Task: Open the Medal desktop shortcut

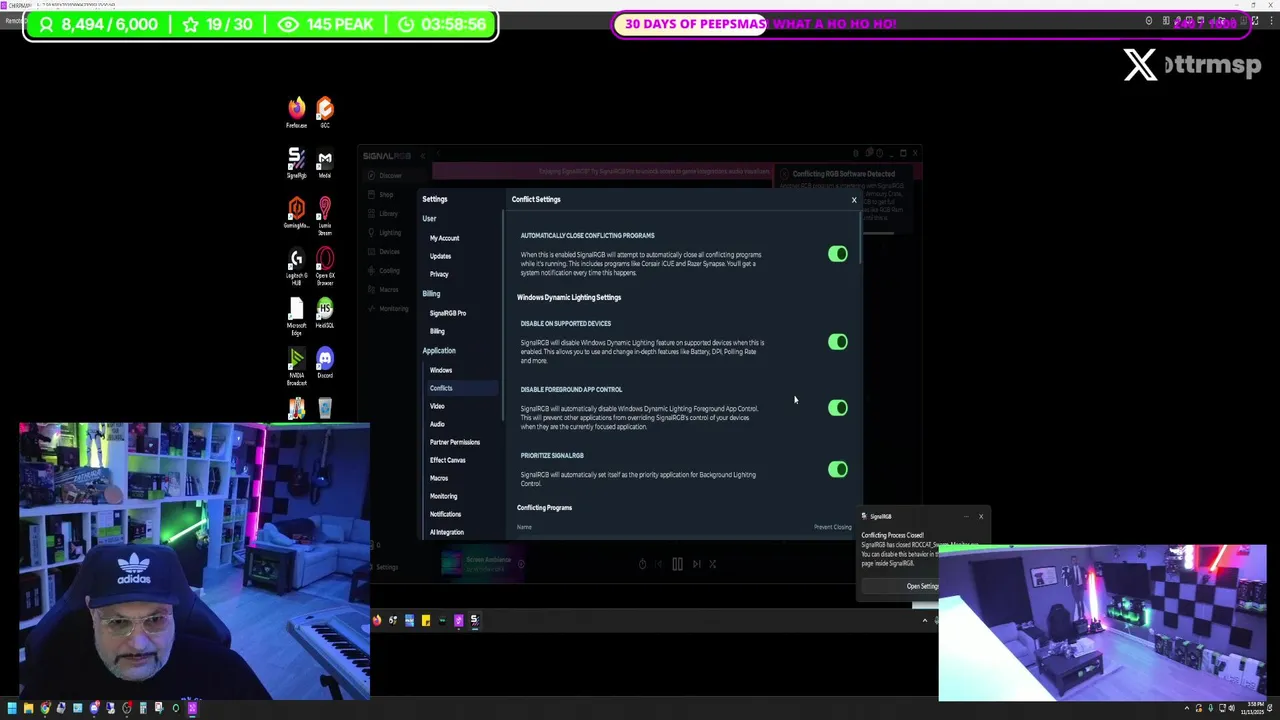Action: tap(325, 163)
